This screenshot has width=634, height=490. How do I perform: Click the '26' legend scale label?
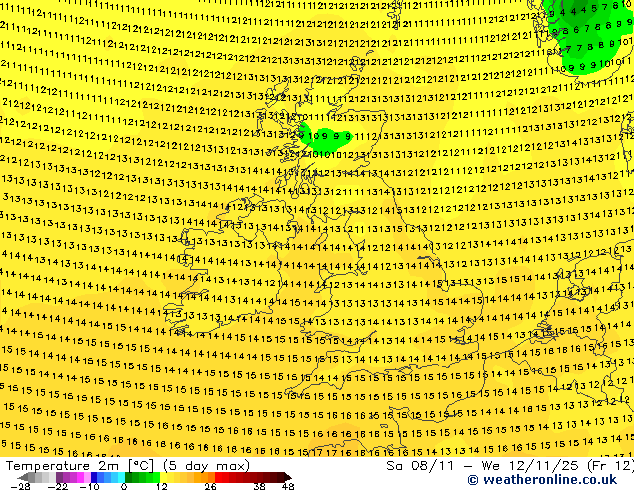[x=210, y=486]
